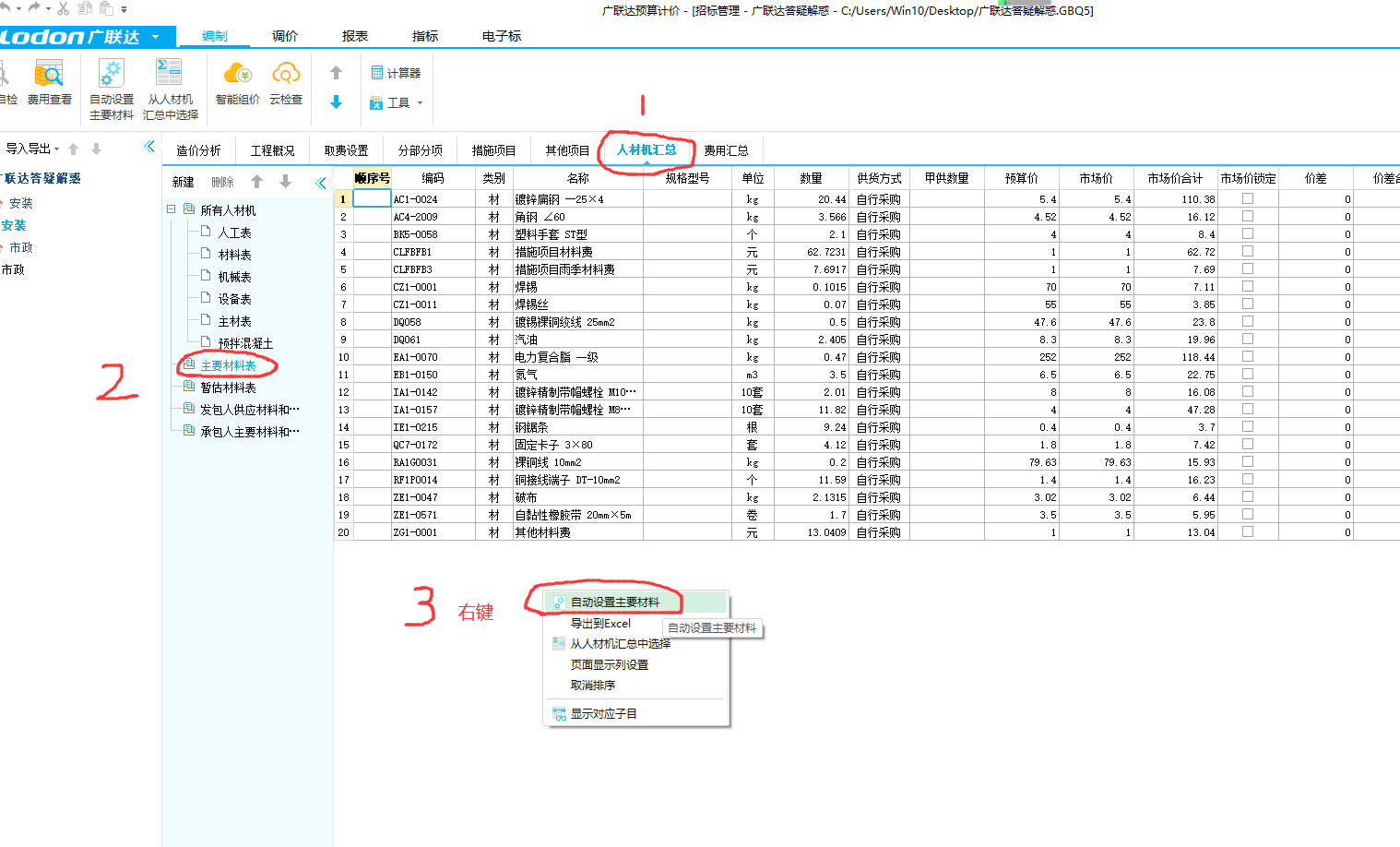Click the 删除 button in category panel
The height and width of the screenshot is (847, 1400).
223,182
